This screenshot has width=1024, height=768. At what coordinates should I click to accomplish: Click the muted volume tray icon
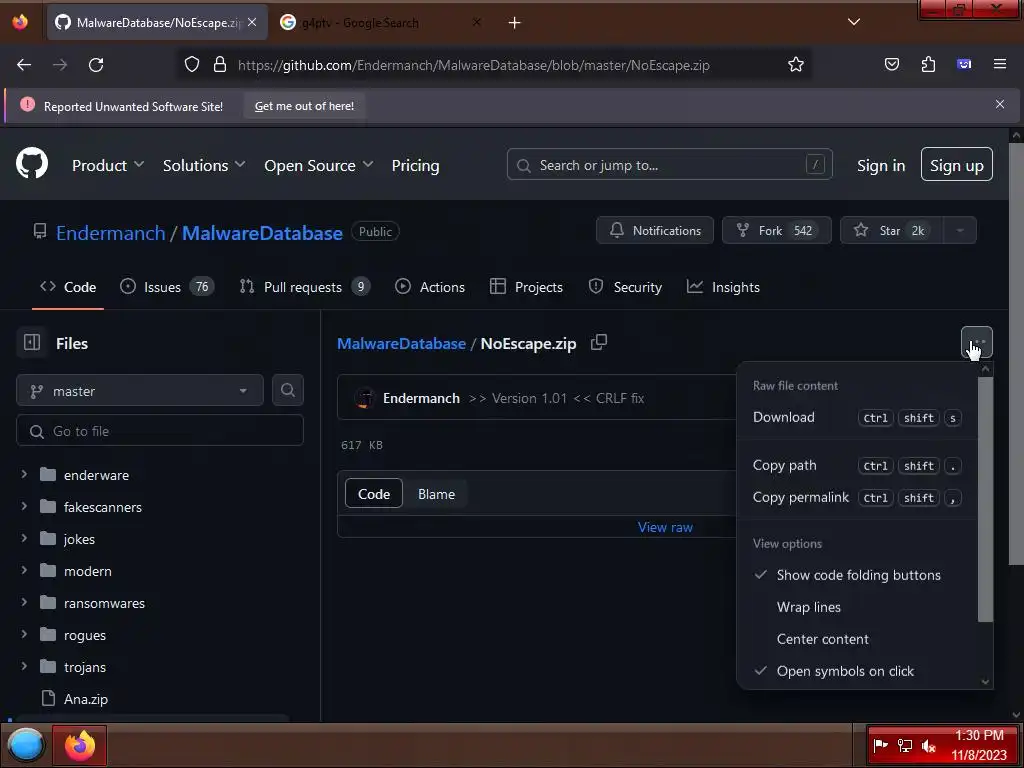pyautogui.click(x=928, y=745)
